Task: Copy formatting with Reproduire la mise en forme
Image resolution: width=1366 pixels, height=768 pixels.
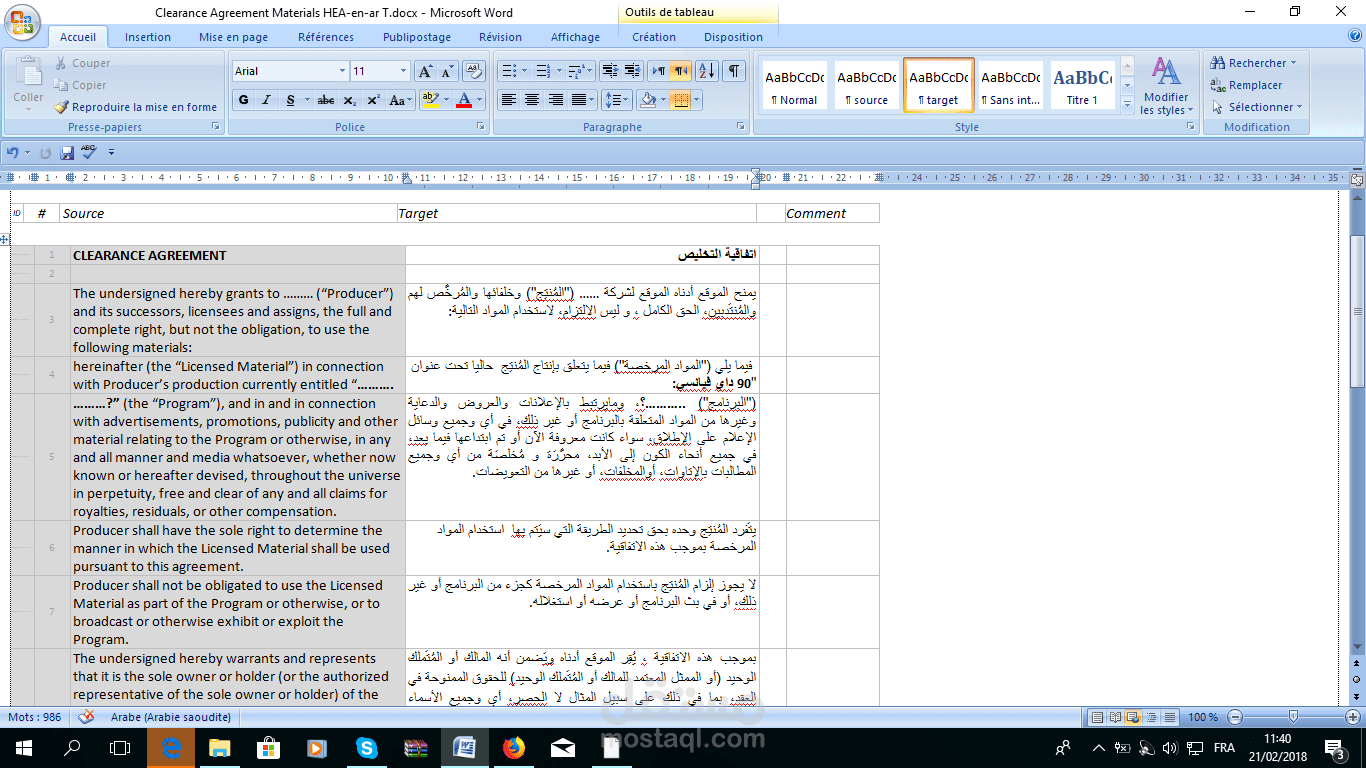Action: [135, 107]
